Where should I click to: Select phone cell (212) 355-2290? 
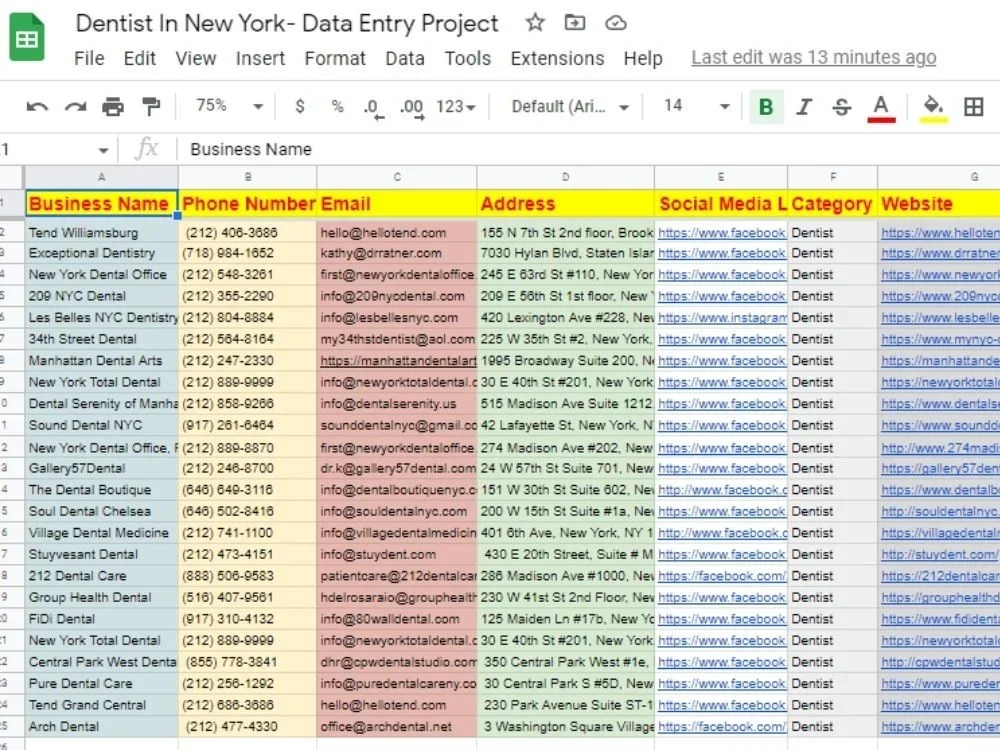pyautogui.click(x=247, y=297)
